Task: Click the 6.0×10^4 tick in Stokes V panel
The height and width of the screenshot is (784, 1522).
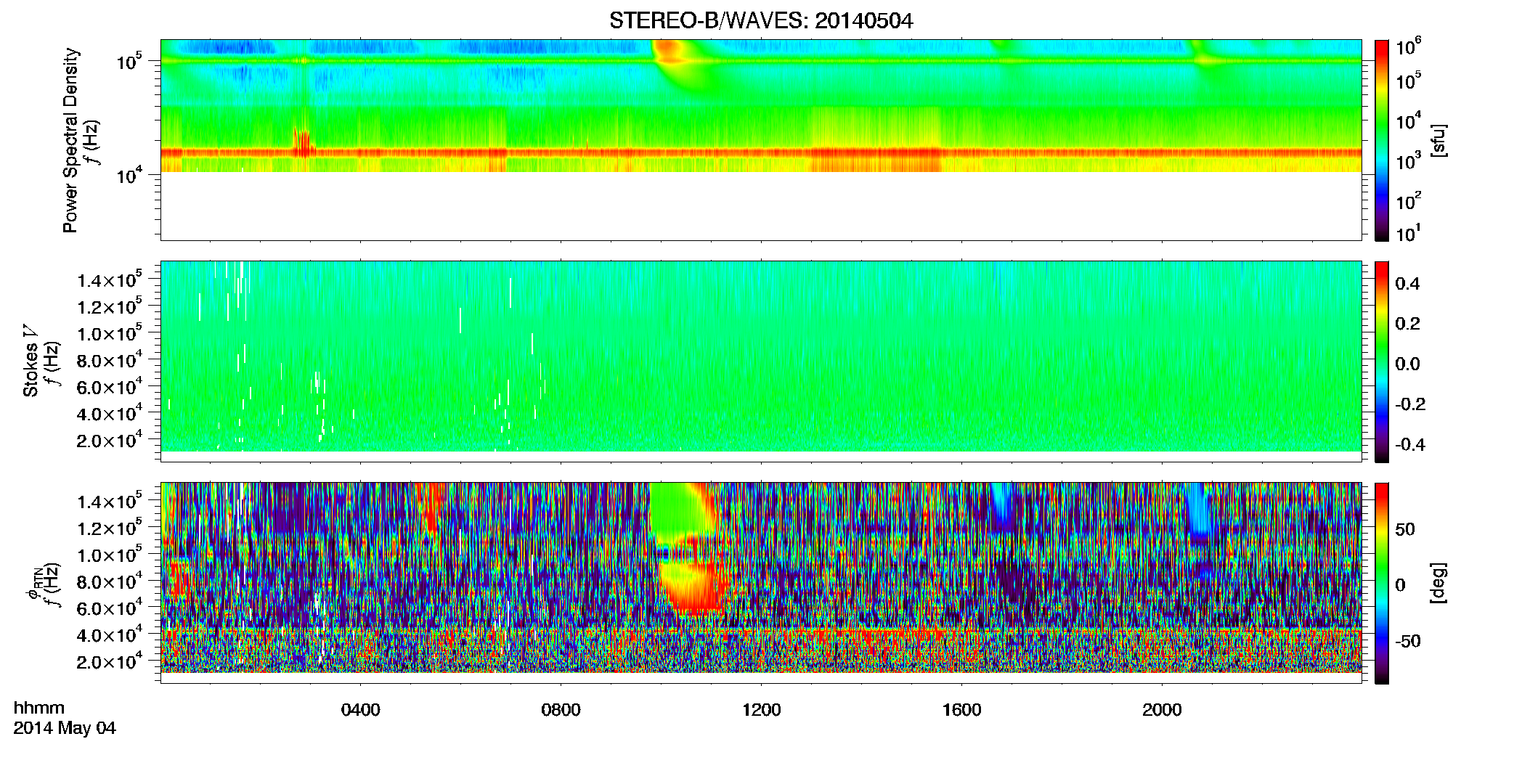Action: [110, 388]
